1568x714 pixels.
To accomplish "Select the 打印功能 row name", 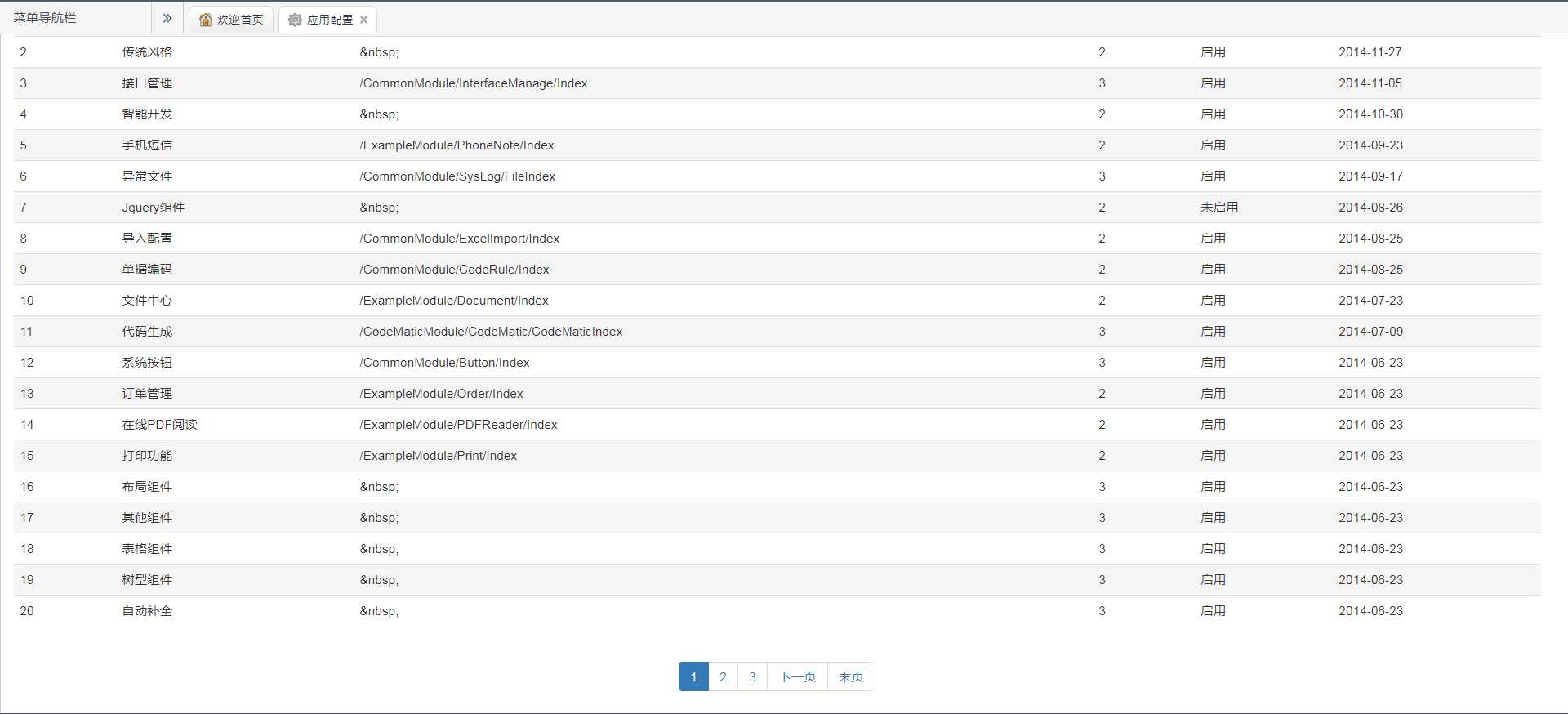I will tap(147, 456).
